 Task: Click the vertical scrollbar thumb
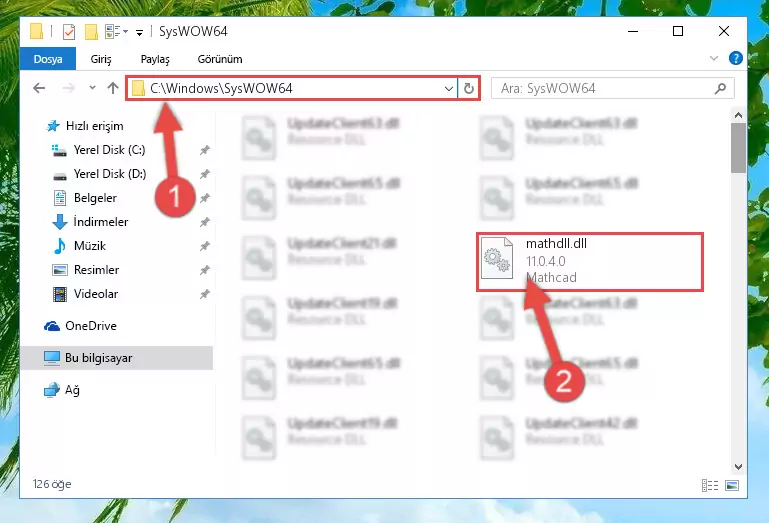[738, 148]
